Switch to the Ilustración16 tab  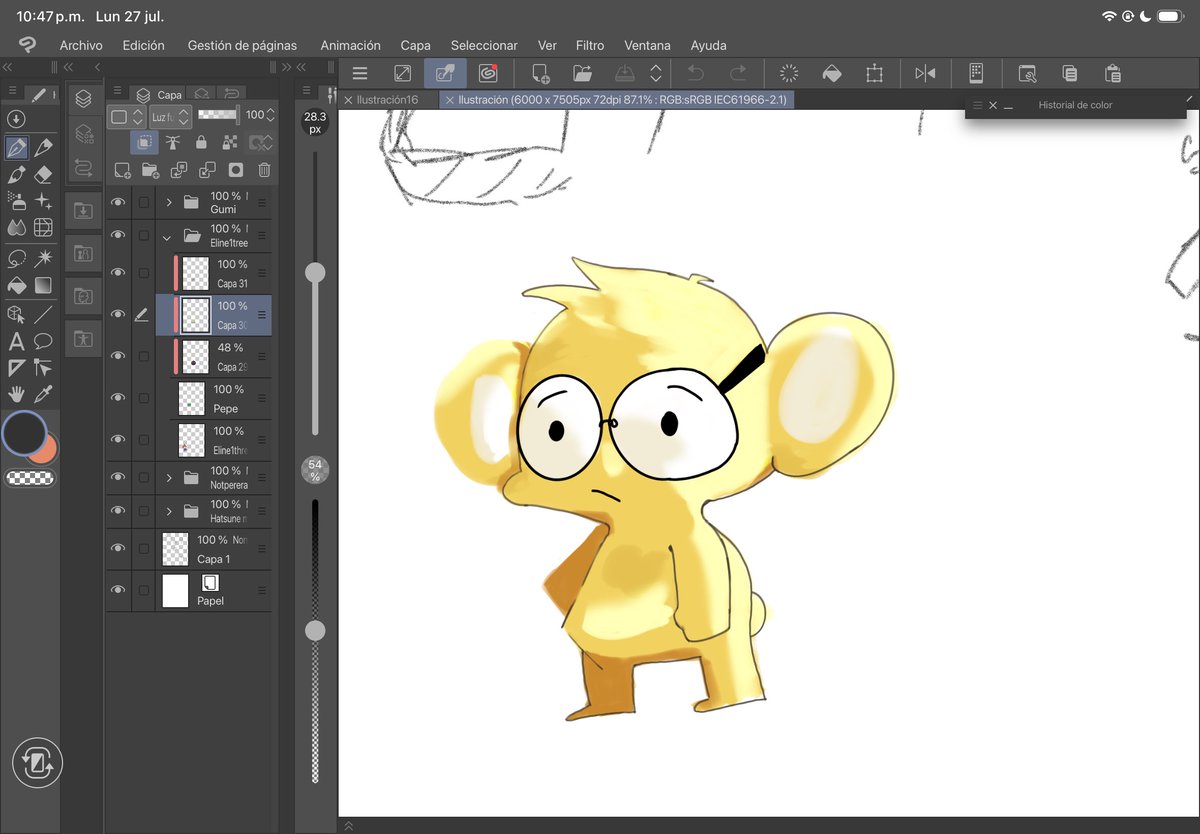click(387, 100)
